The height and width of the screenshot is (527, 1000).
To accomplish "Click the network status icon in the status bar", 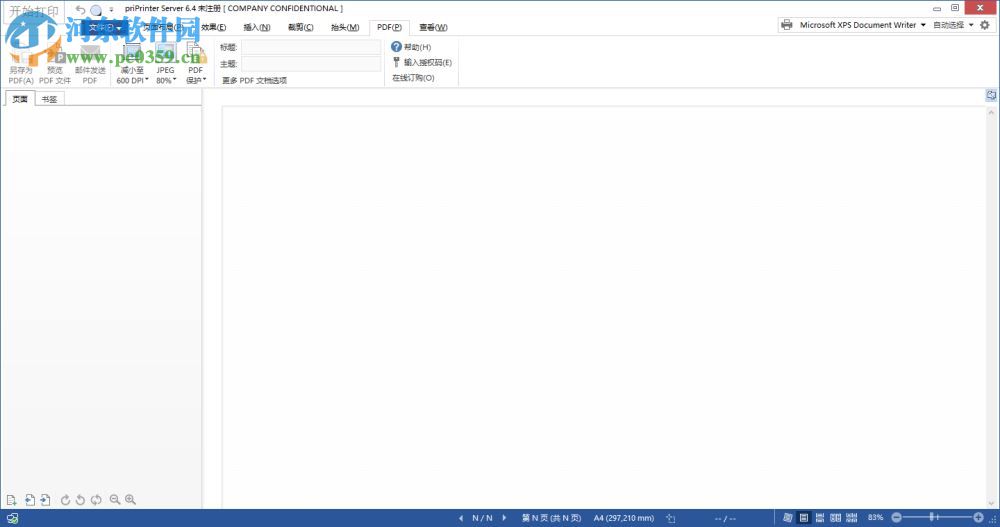I will tap(12, 518).
